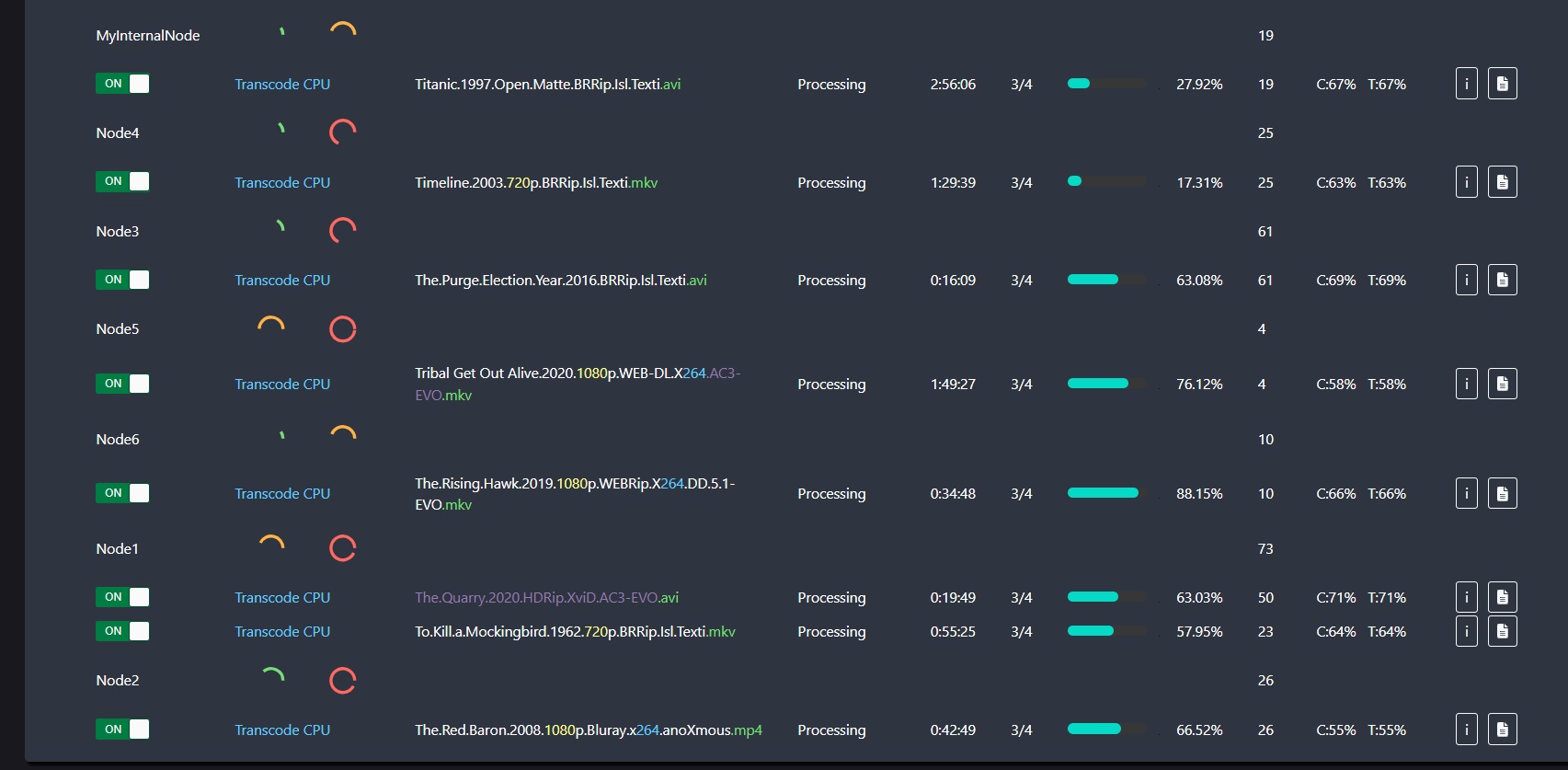Show info for Tribal Get Out Alive worker

[x=1466, y=384]
